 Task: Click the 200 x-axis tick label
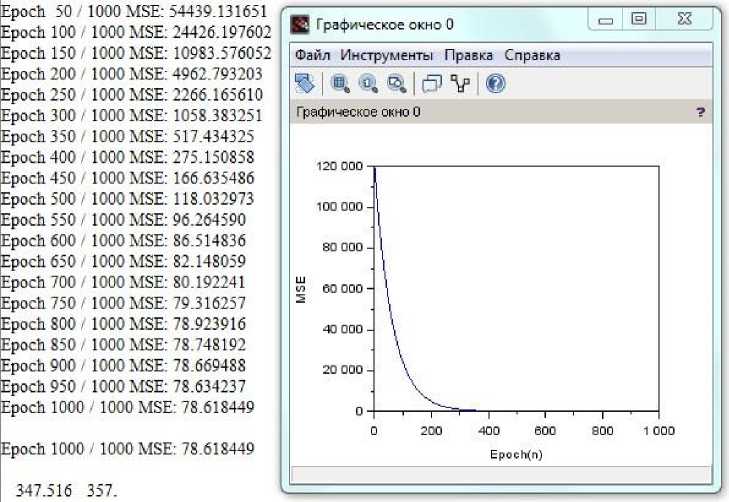(431, 431)
